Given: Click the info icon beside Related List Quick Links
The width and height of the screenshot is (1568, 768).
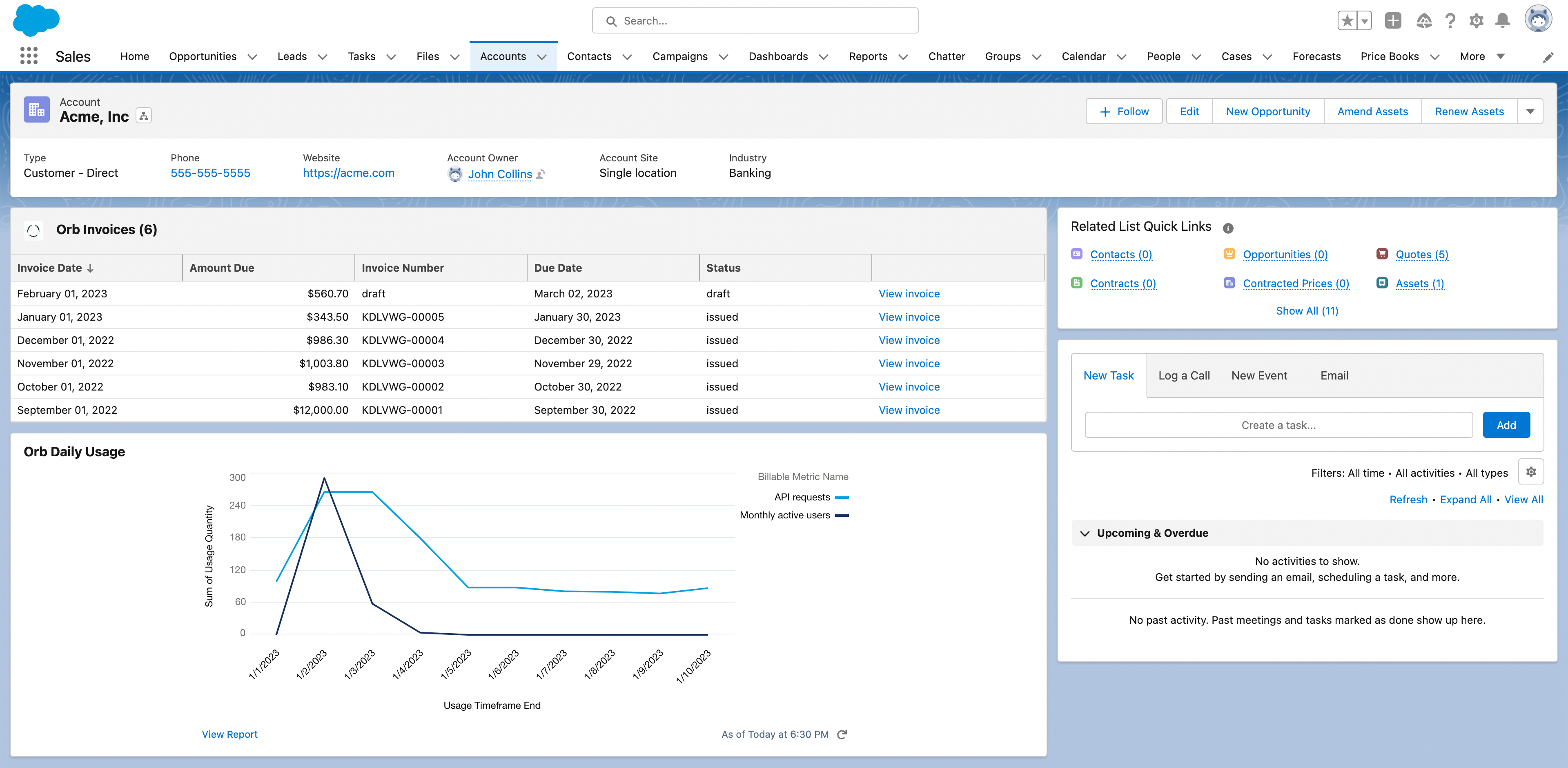Looking at the screenshot, I should tap(1228, 228).
